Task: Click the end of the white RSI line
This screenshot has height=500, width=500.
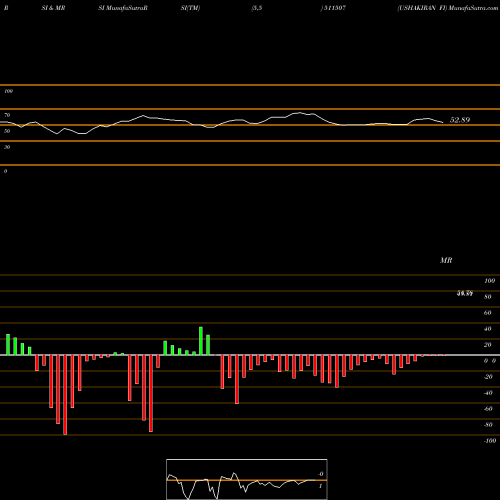Action: [443, 123]
